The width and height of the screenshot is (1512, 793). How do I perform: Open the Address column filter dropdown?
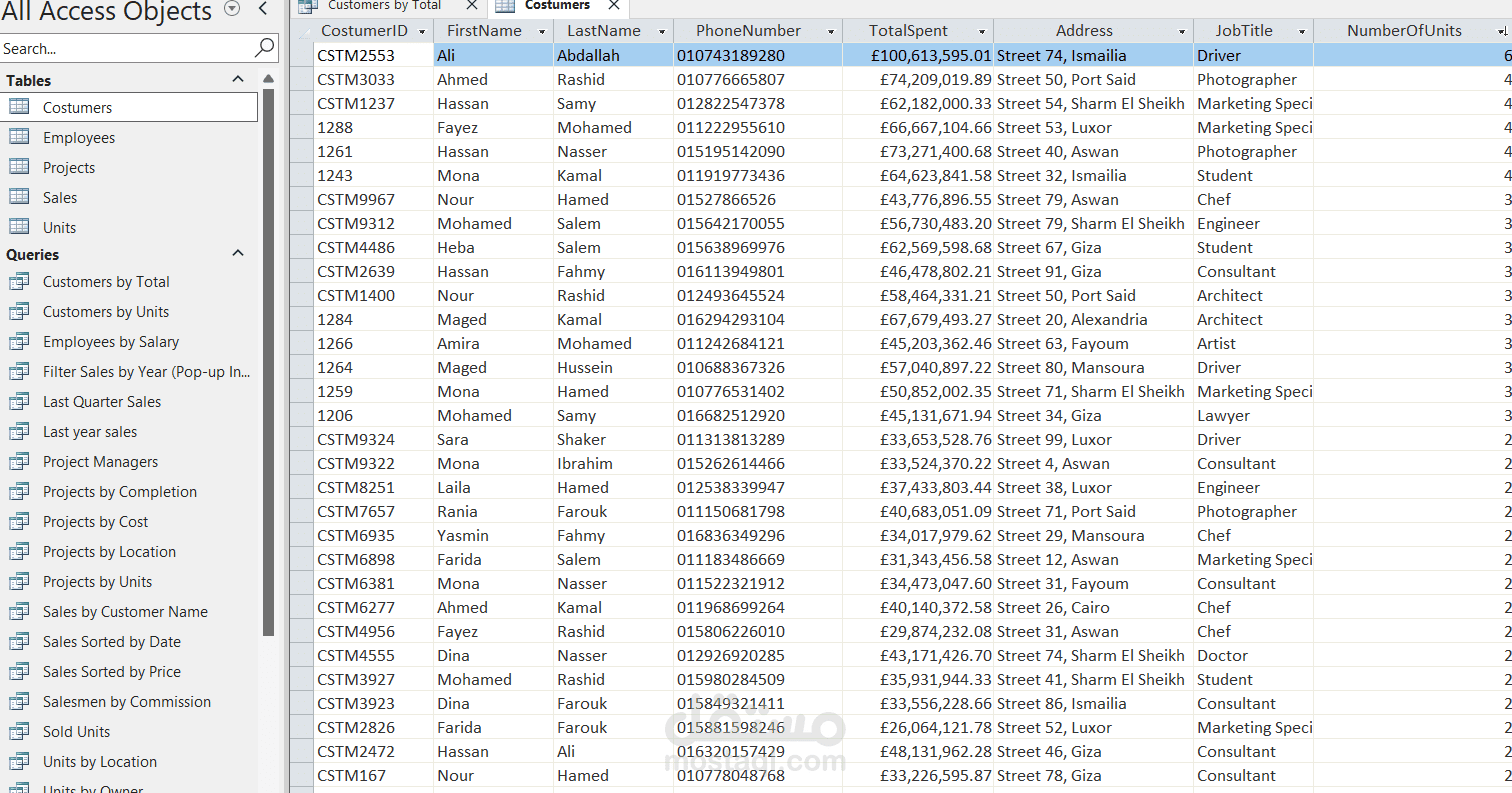pos(1181,32)
